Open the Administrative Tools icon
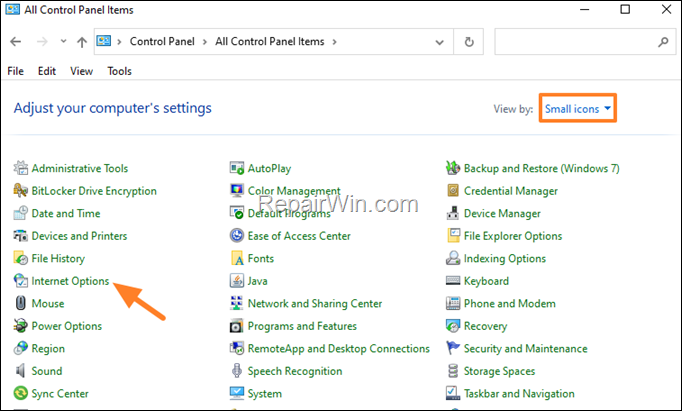Image resolution: width=682 pixels, height=411 pixels. pos(20,168)
